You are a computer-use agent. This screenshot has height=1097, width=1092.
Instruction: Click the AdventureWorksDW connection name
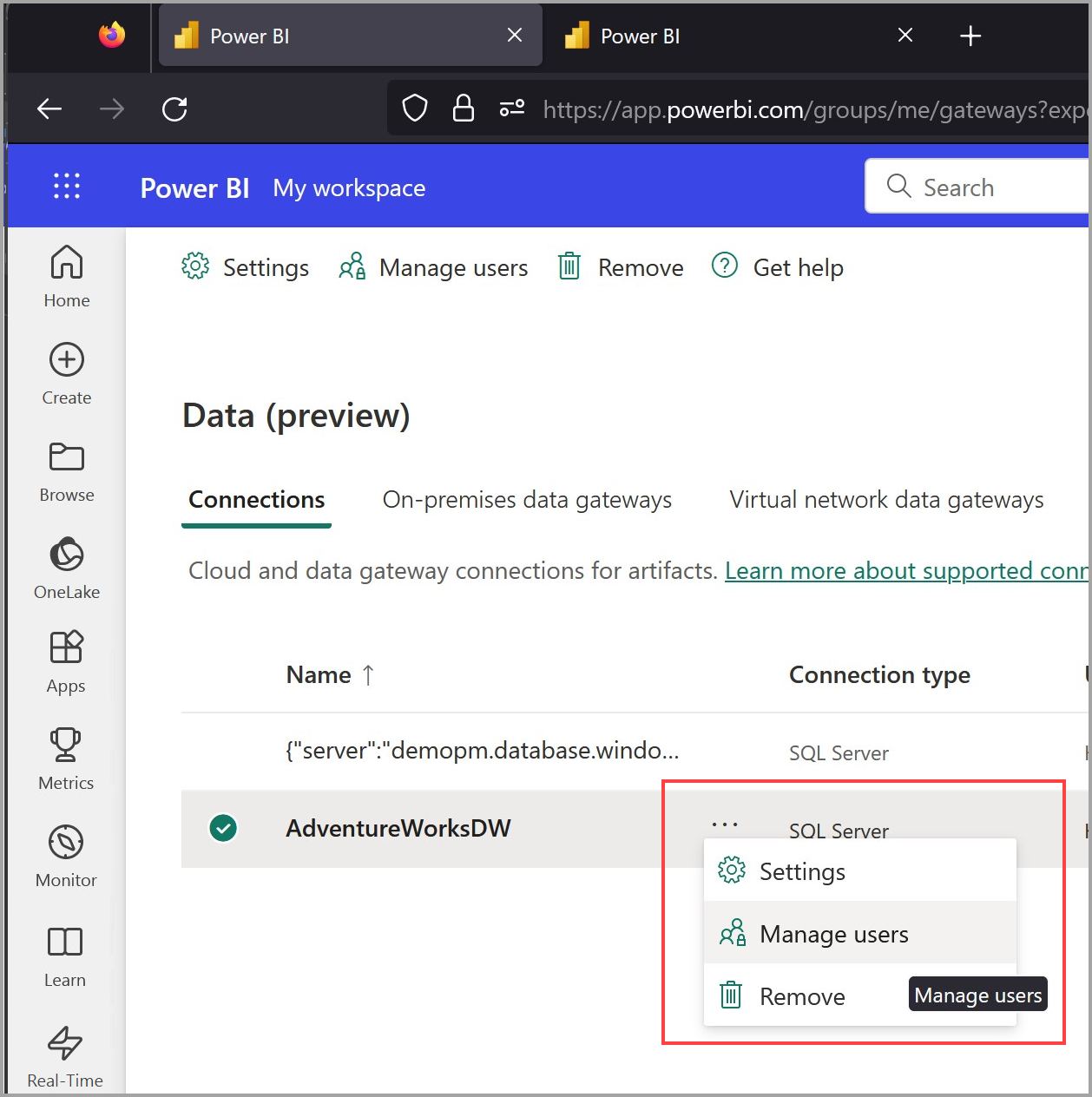[398, 828]
